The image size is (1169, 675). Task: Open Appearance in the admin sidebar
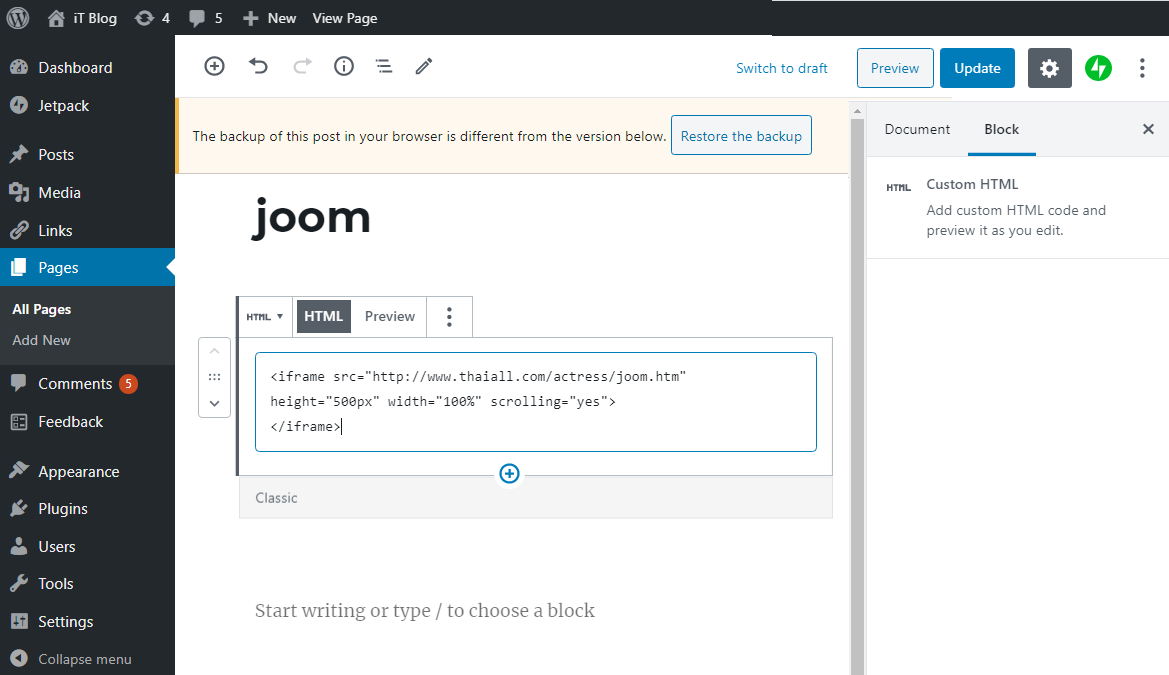(x=78, y=471)
